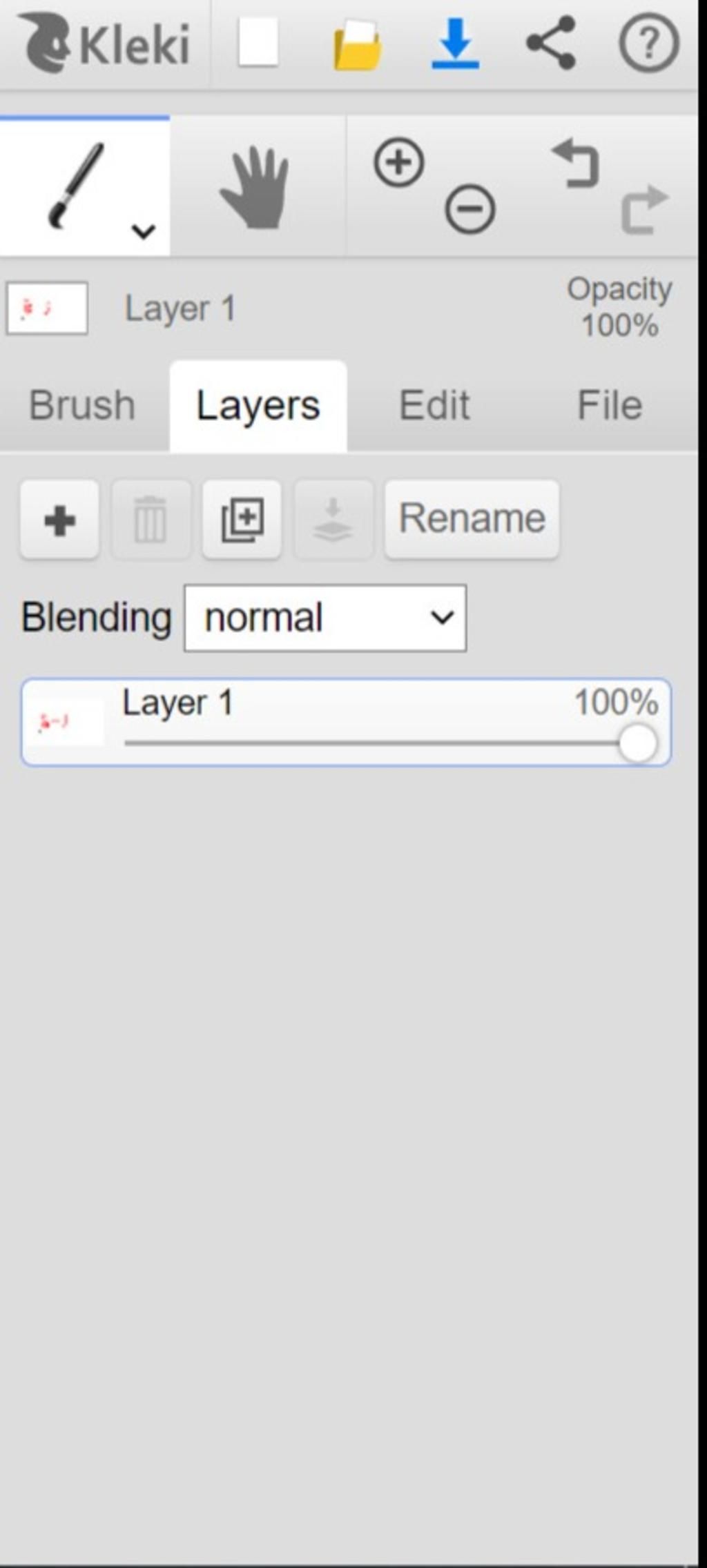Image resolution: width=707 pixels, height=1568 pixels.
Task: Click the Kleki logo
Action: 104,44
